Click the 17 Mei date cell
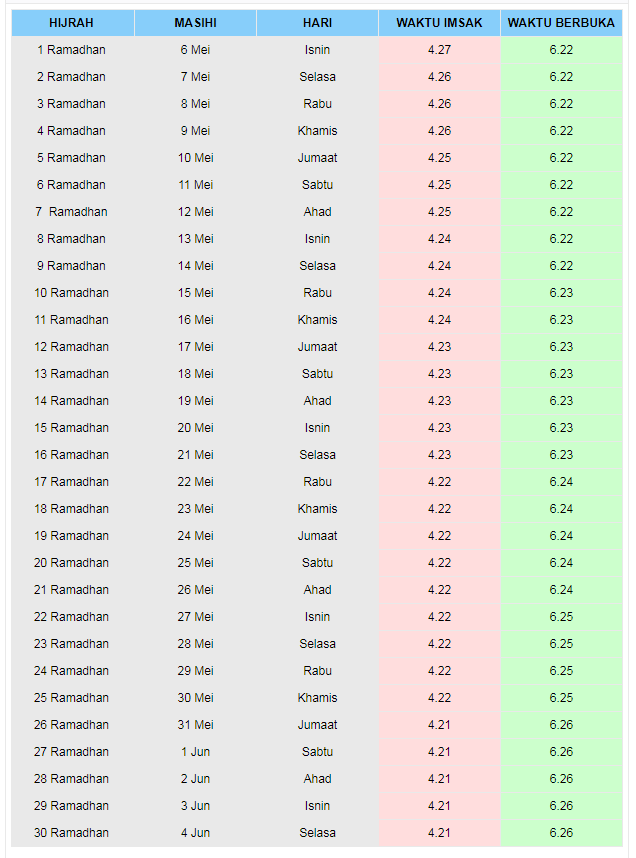The image size is (636, 858). [x=195, y=347]
